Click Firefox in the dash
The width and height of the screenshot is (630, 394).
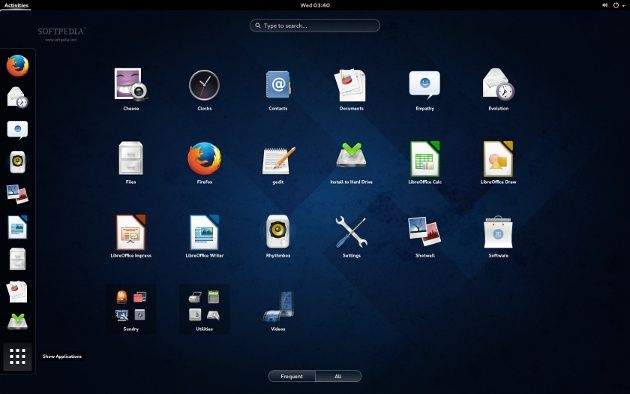click(18, 65)
